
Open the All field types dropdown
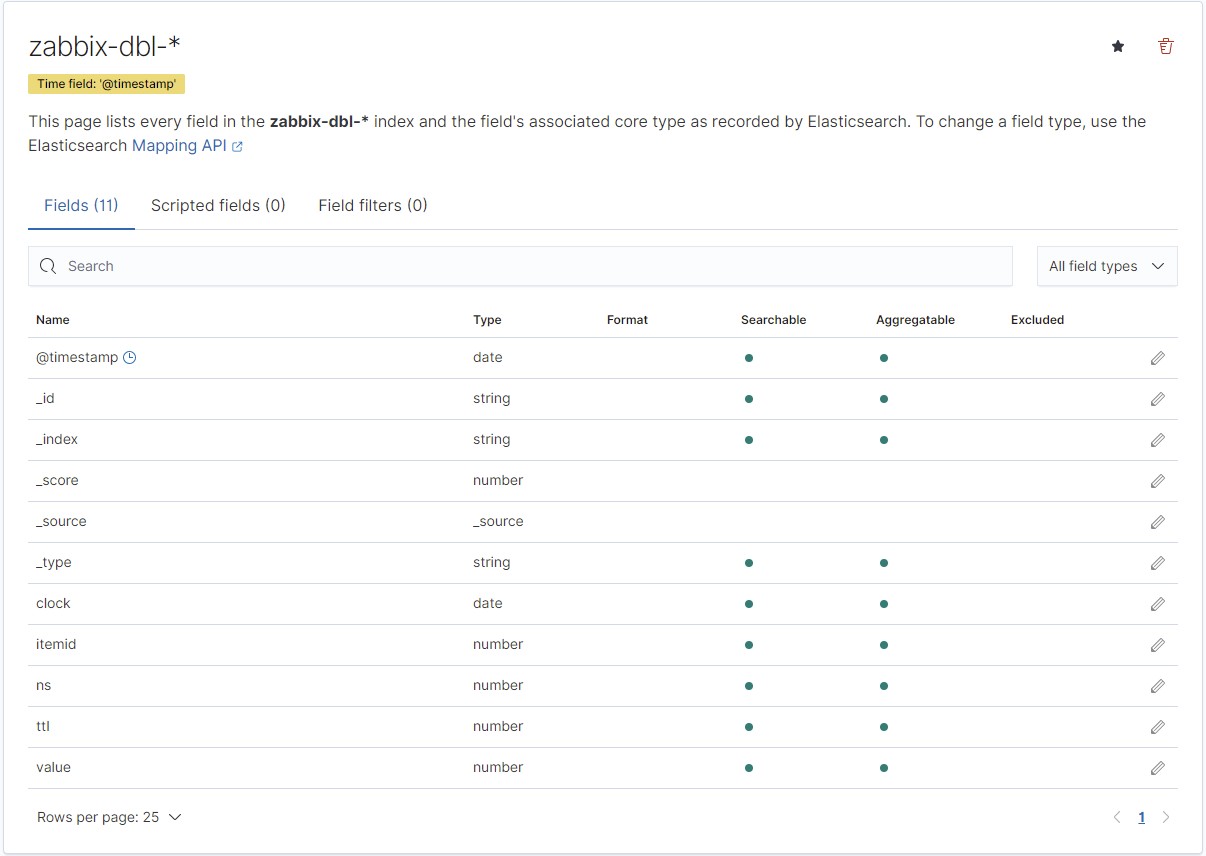[1106, 266]
